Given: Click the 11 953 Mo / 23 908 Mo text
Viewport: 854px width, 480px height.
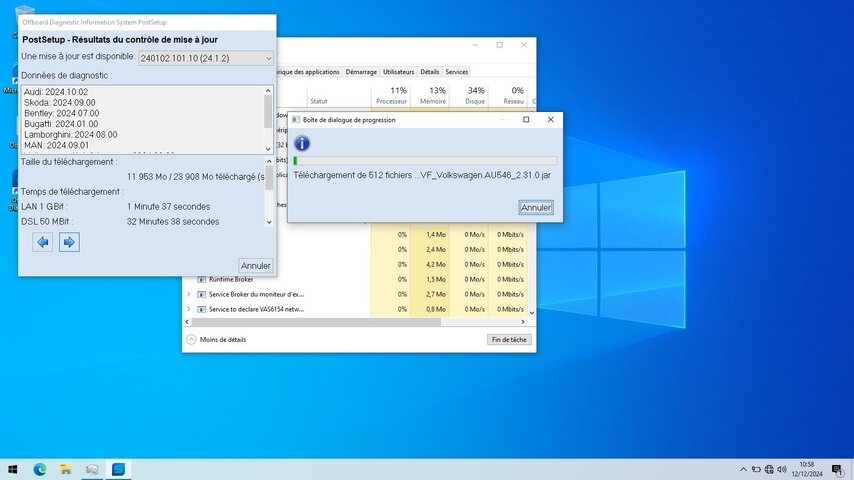Looking at the screenshot, I should click(x=196, y=177).
